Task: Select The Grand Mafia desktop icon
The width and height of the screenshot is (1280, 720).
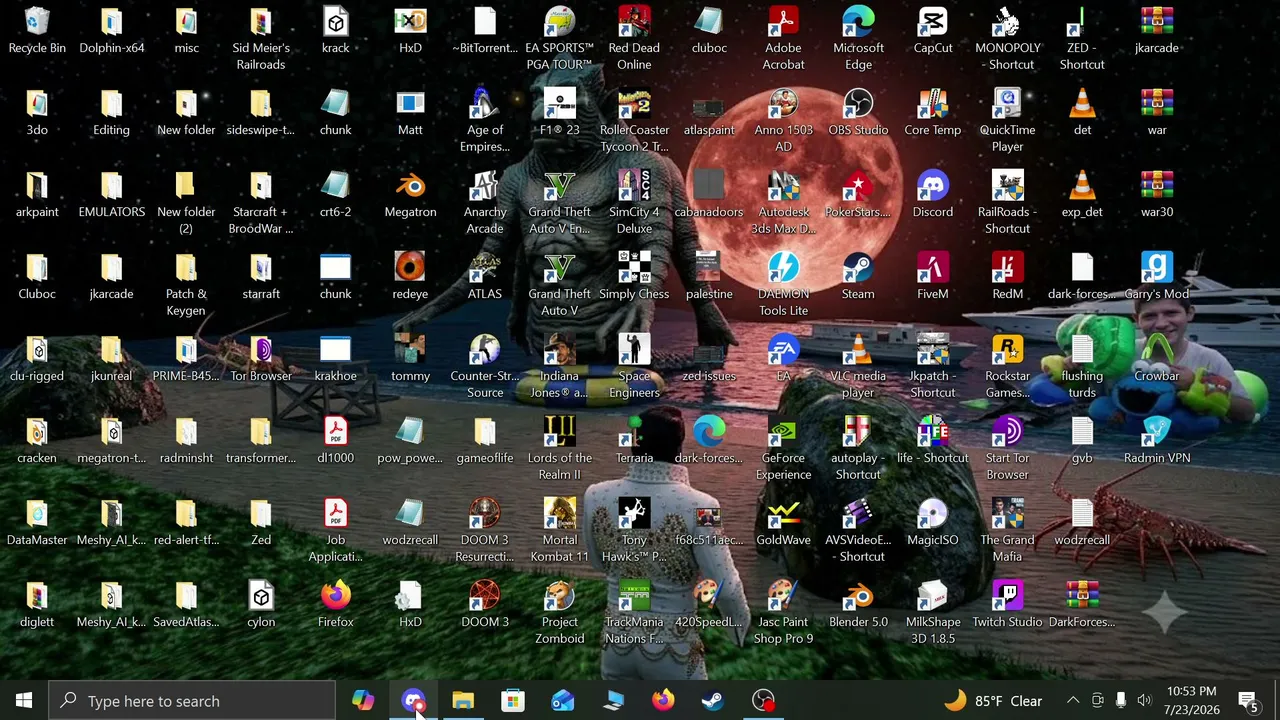Action: (x=1008, y=531)
